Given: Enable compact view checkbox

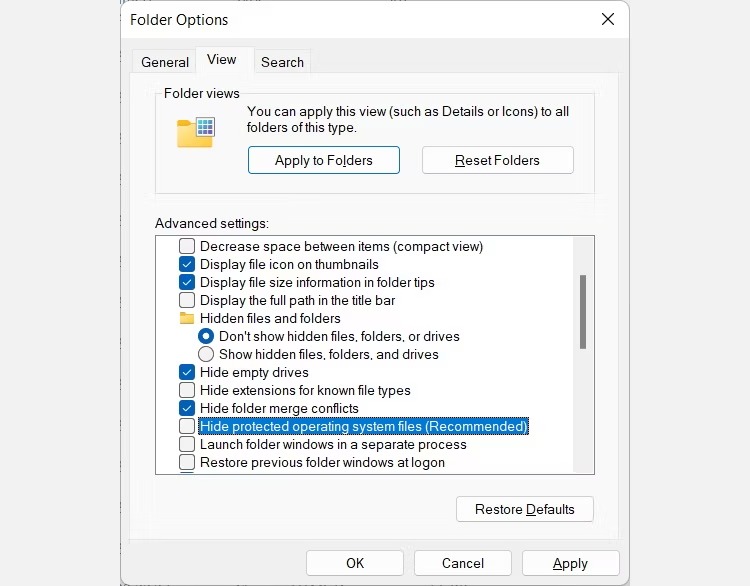Looking at the screenshot, I should (187, 246).
